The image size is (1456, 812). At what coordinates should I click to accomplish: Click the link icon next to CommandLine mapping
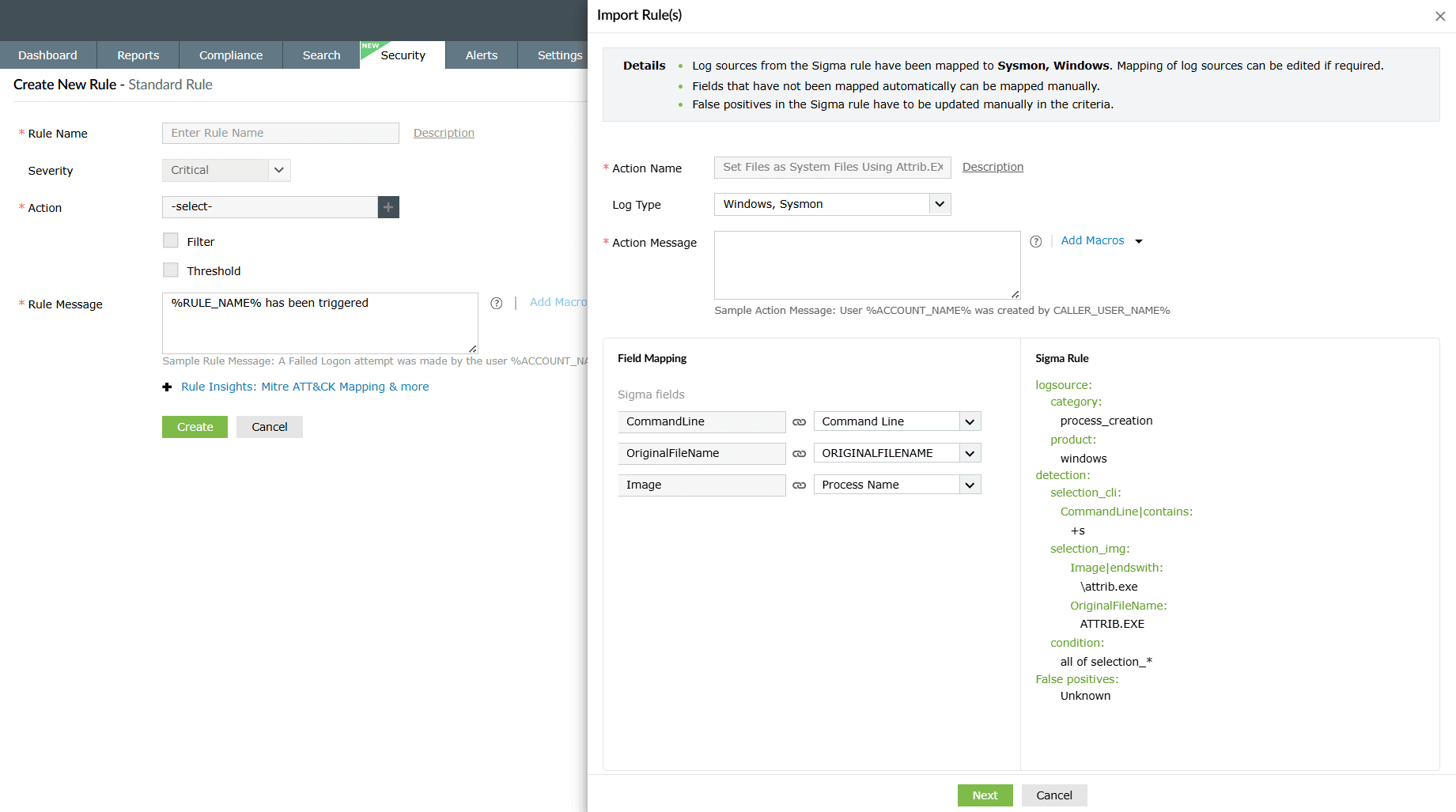[800, 421]
